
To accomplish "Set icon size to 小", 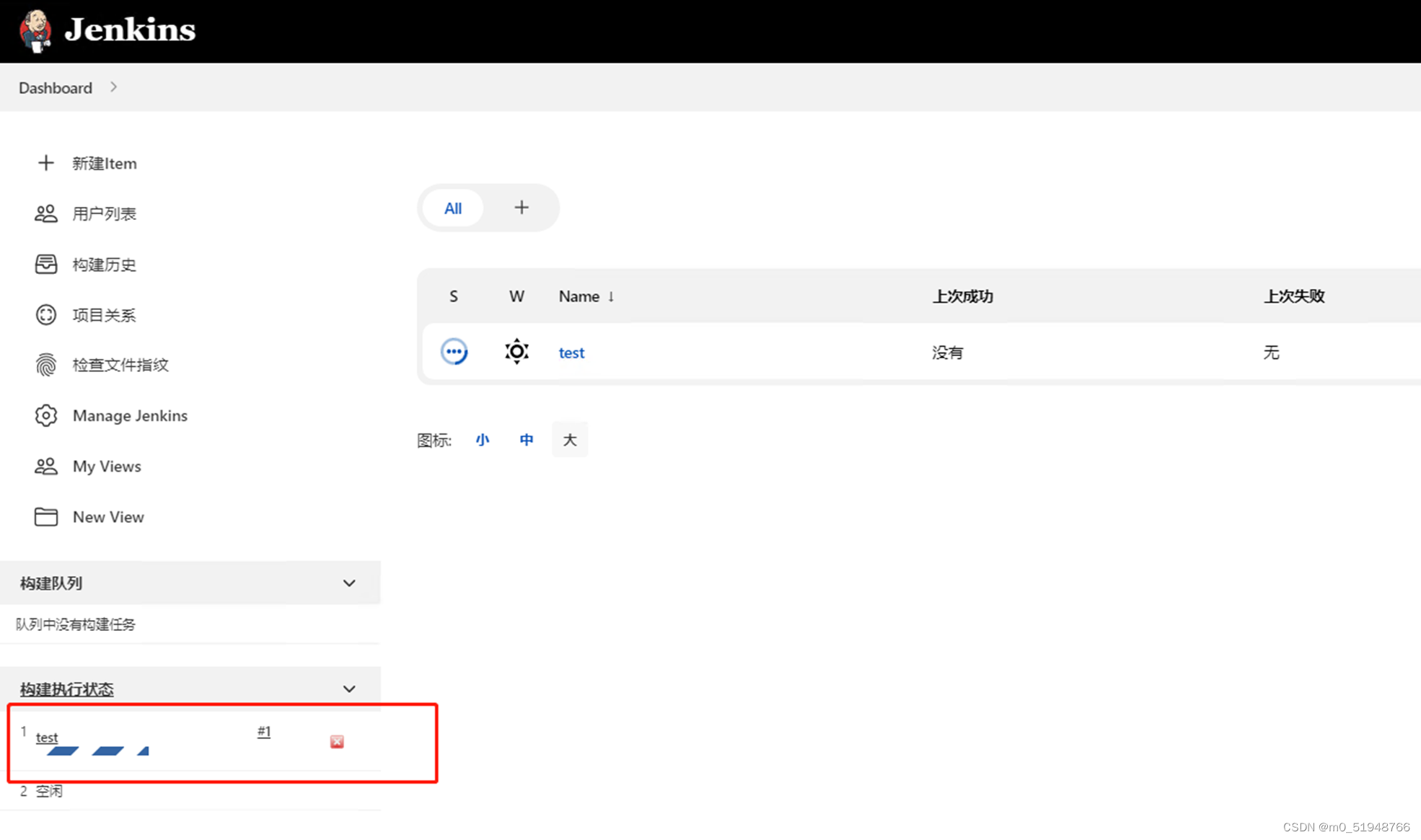I will (x=483, y=439).
